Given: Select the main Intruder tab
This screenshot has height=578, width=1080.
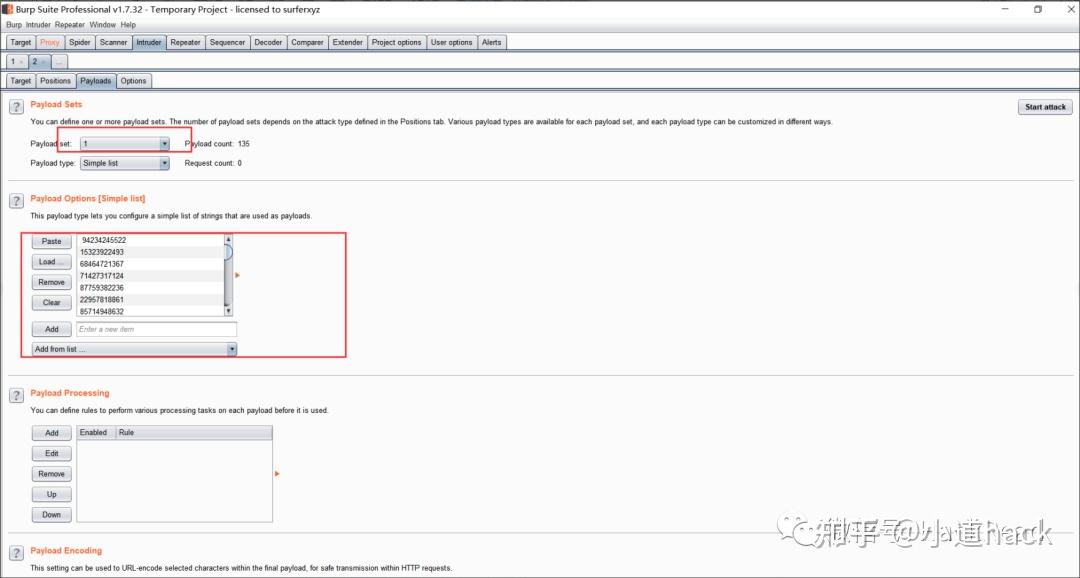Looking at the screenshot, I should [149, 43].
